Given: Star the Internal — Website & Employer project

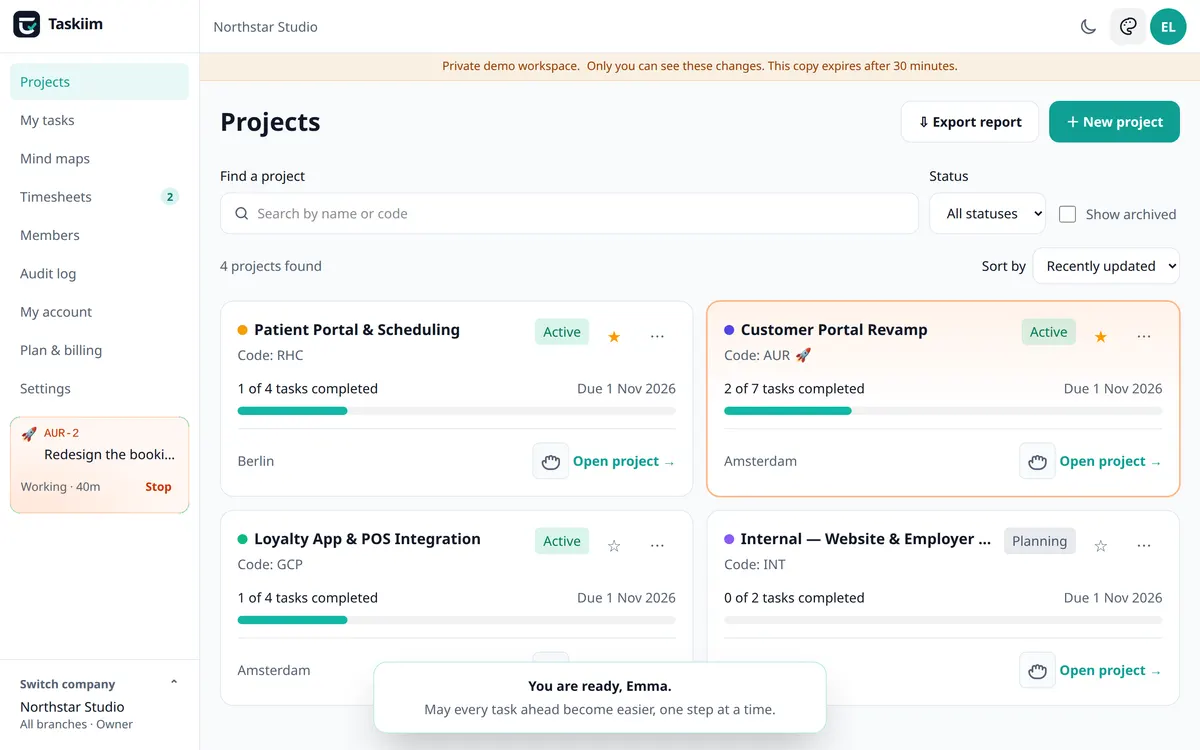Looking at the screenshot, I should point(1101,546).
